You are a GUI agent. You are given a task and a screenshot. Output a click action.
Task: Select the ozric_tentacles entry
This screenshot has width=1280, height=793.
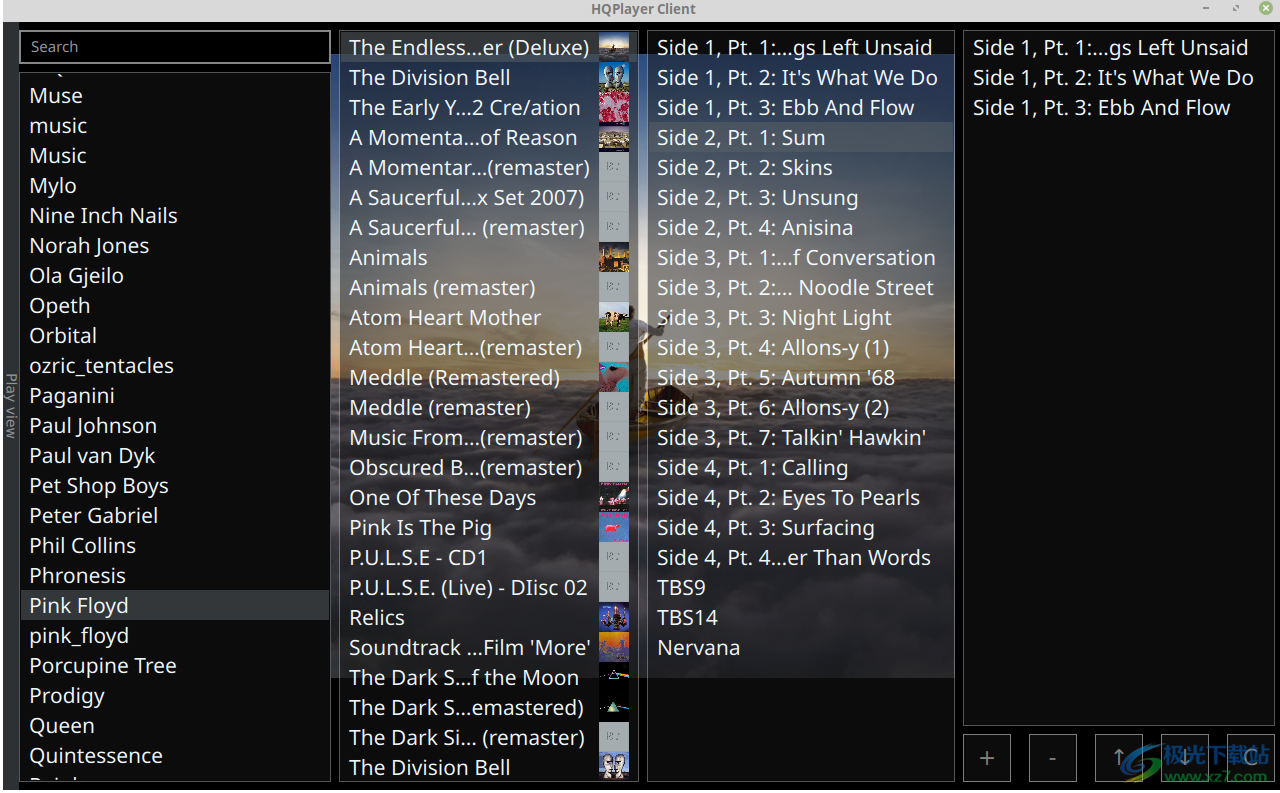[x=175, y=366]
